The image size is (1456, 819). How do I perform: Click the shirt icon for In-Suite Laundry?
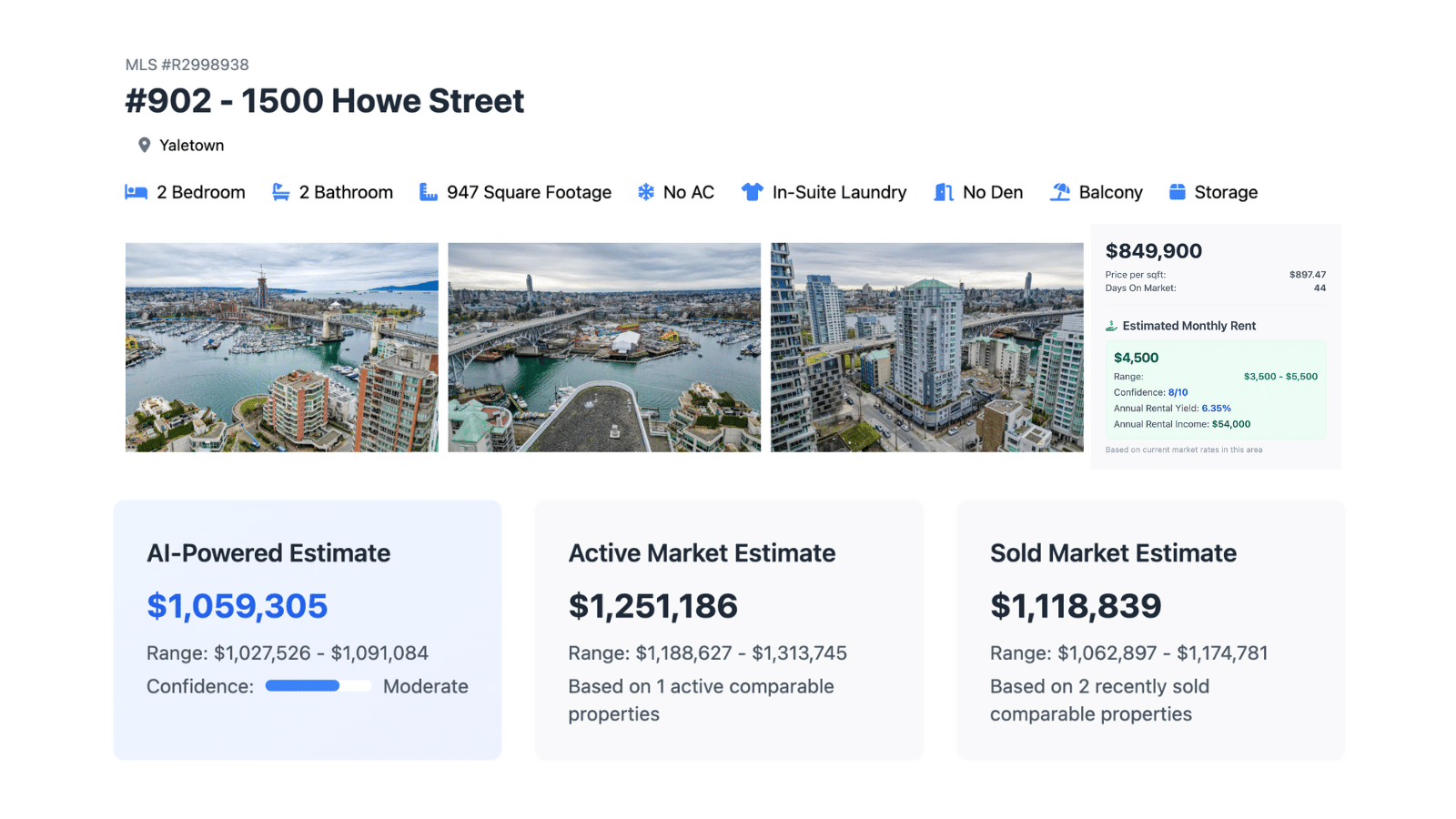752,192
